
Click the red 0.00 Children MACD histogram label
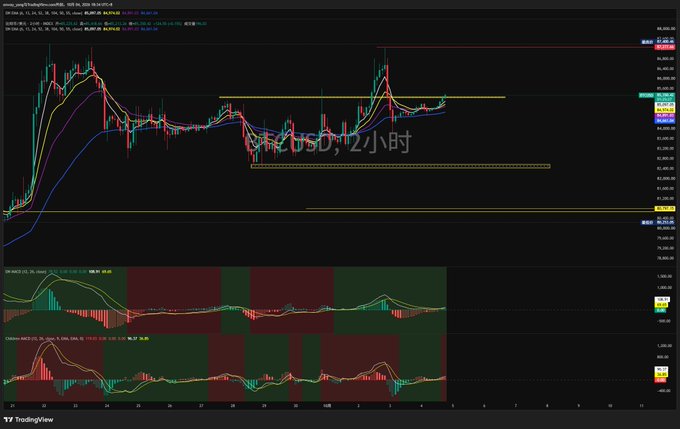click(x=660, y=380)
